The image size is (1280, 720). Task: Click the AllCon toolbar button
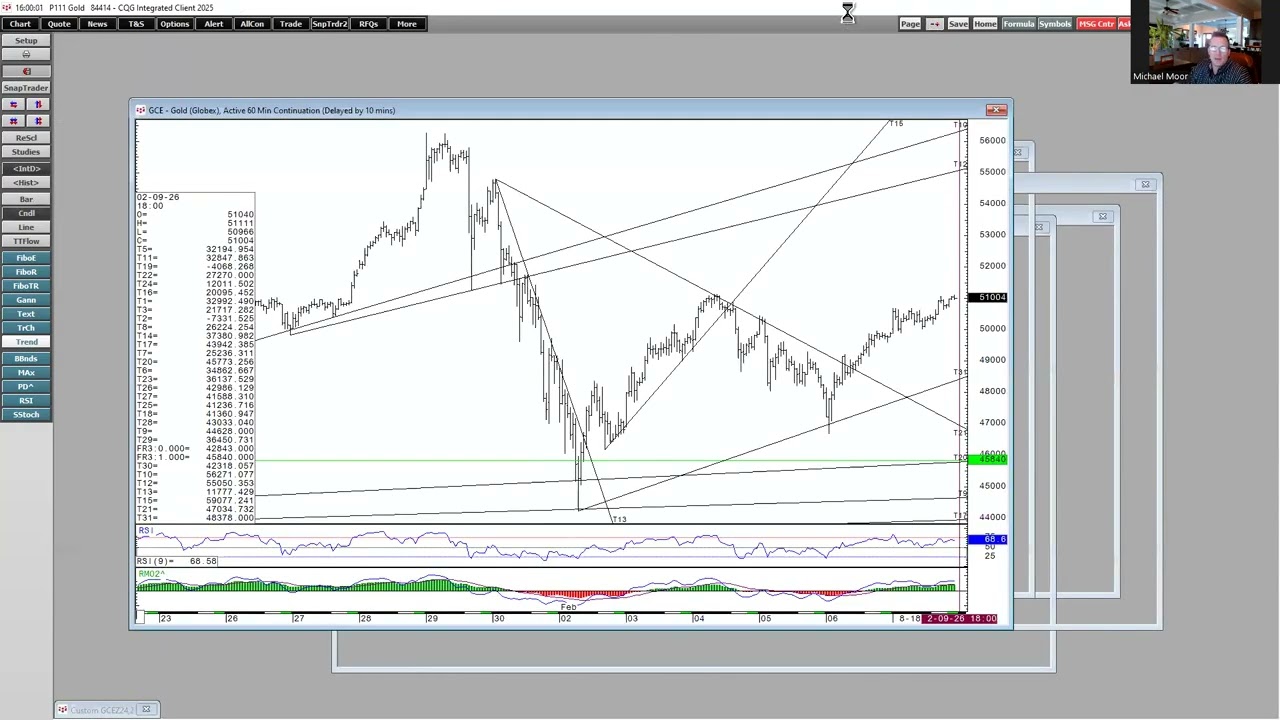coord(252,24)
